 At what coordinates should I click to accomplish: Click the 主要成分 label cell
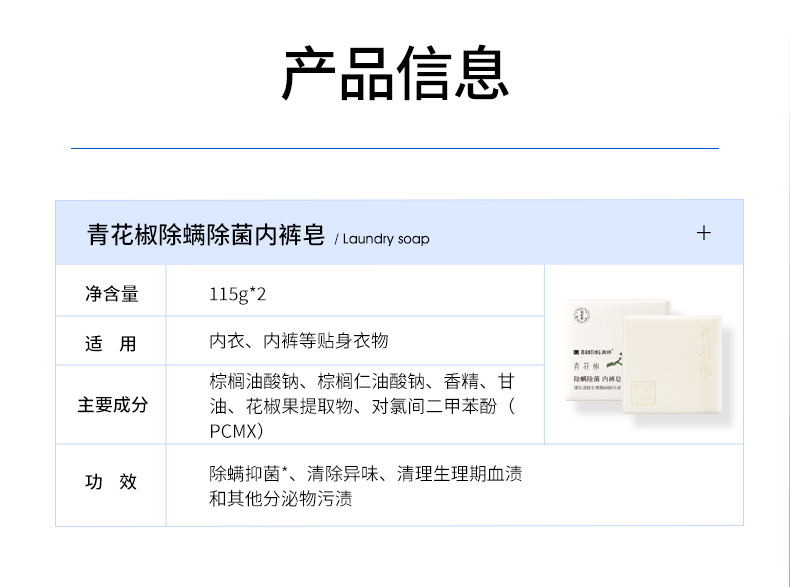click(112, 405)
